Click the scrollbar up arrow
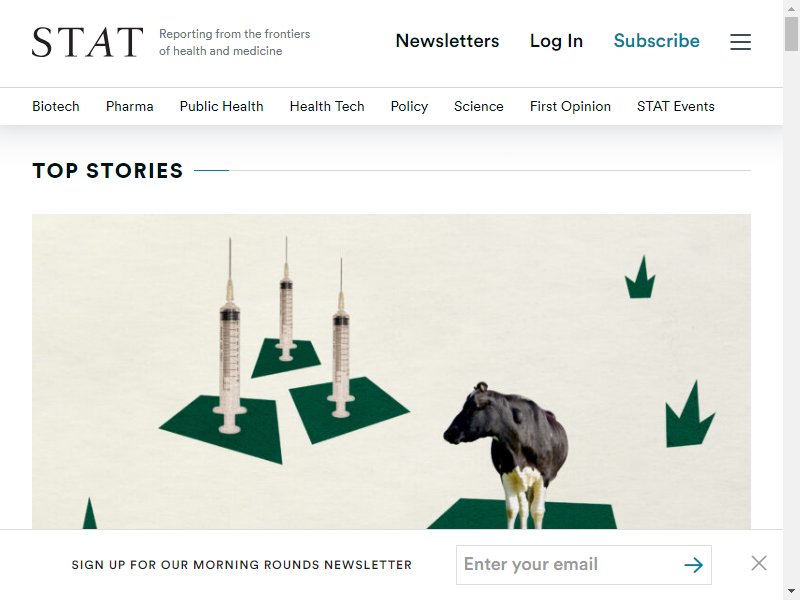This screenshot has width=800, height=600. [x=791, y=7]
